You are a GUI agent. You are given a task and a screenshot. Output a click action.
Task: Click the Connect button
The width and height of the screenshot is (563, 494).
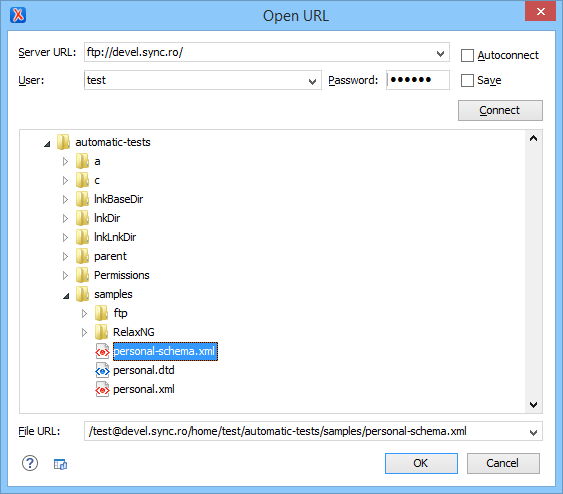500,110
